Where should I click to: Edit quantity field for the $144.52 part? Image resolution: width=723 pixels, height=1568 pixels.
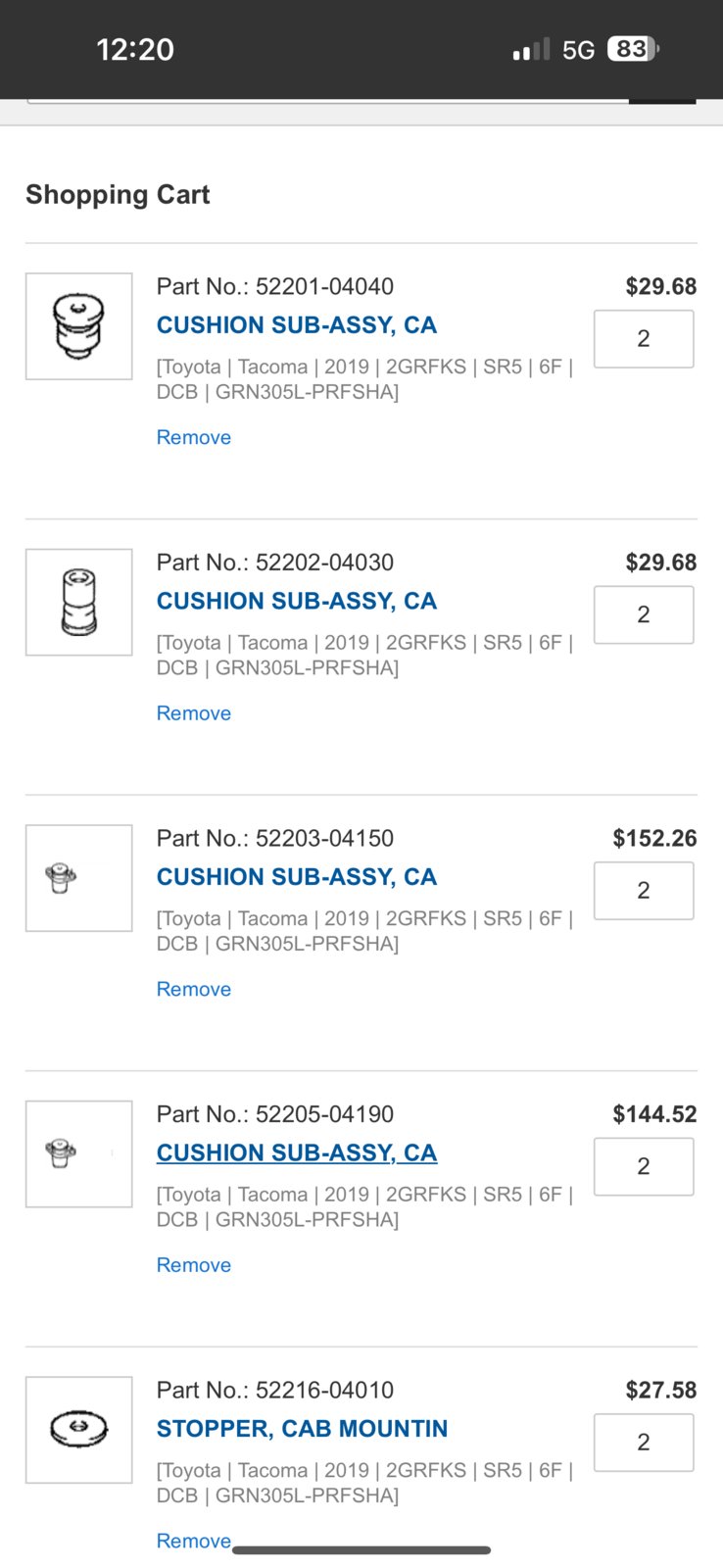[x=644, y=1166]
